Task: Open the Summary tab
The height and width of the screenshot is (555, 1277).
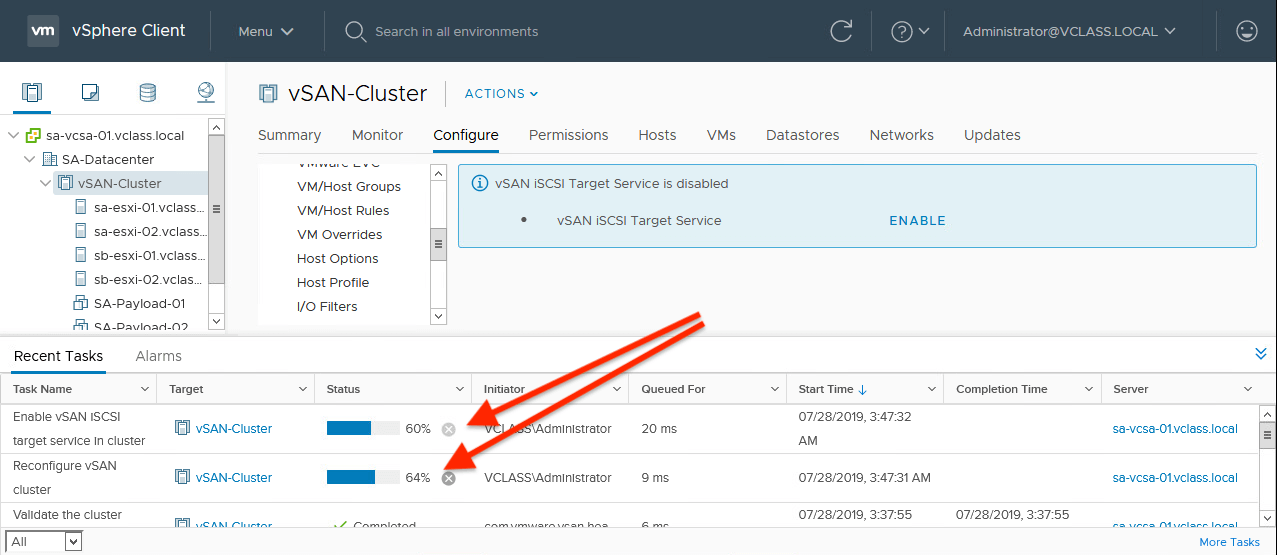Action: coord(289,135)
